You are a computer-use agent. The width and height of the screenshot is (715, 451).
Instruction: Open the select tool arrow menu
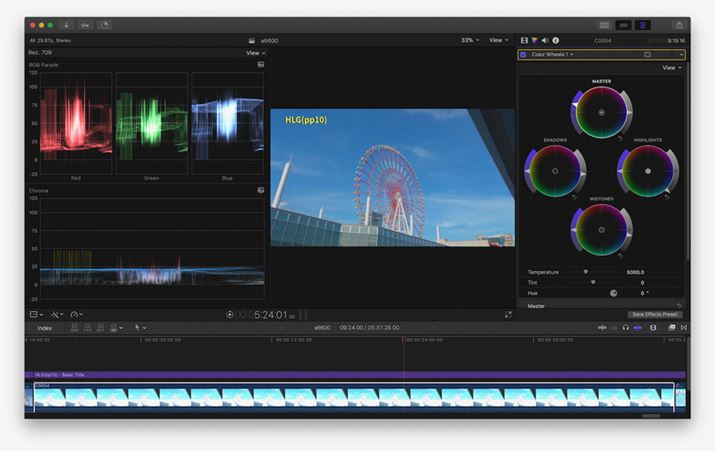(x=140, y=327)
